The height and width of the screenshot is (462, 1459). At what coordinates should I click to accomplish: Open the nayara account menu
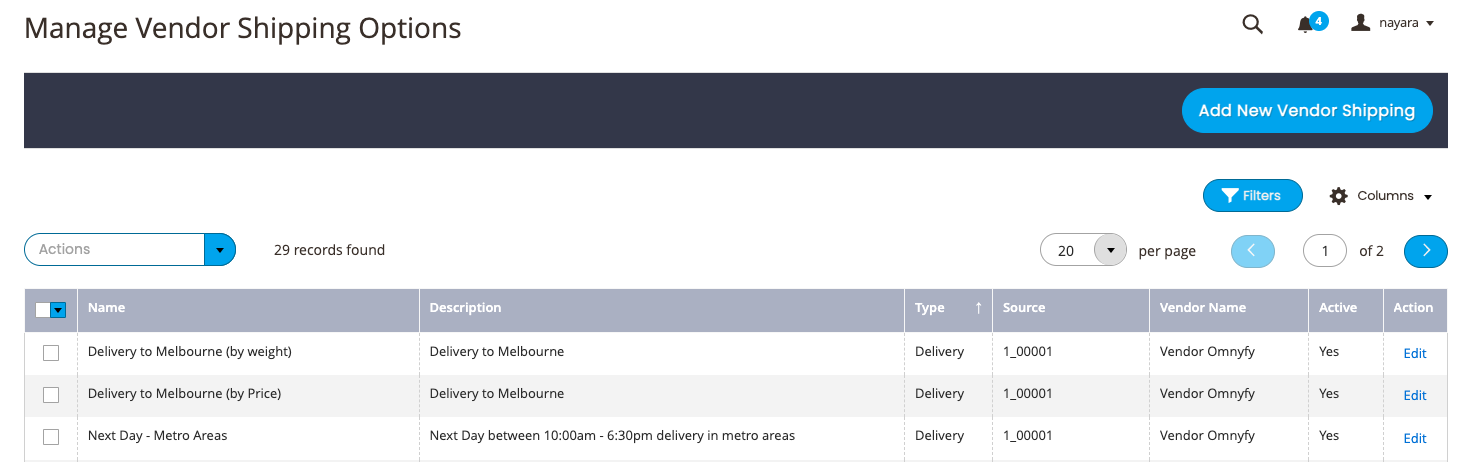click(1393, 23)
